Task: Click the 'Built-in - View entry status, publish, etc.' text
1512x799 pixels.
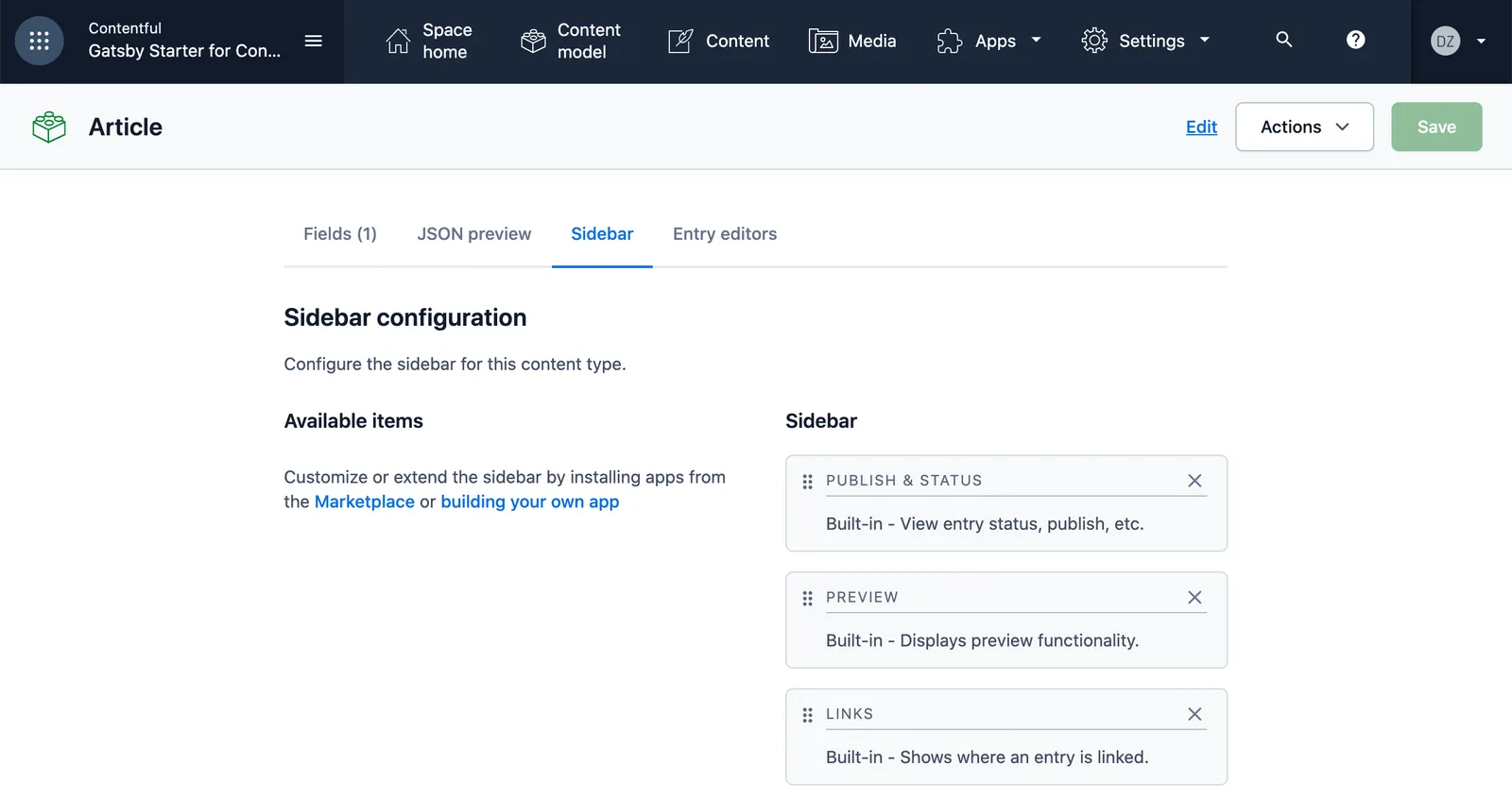Action: [985, 524]
